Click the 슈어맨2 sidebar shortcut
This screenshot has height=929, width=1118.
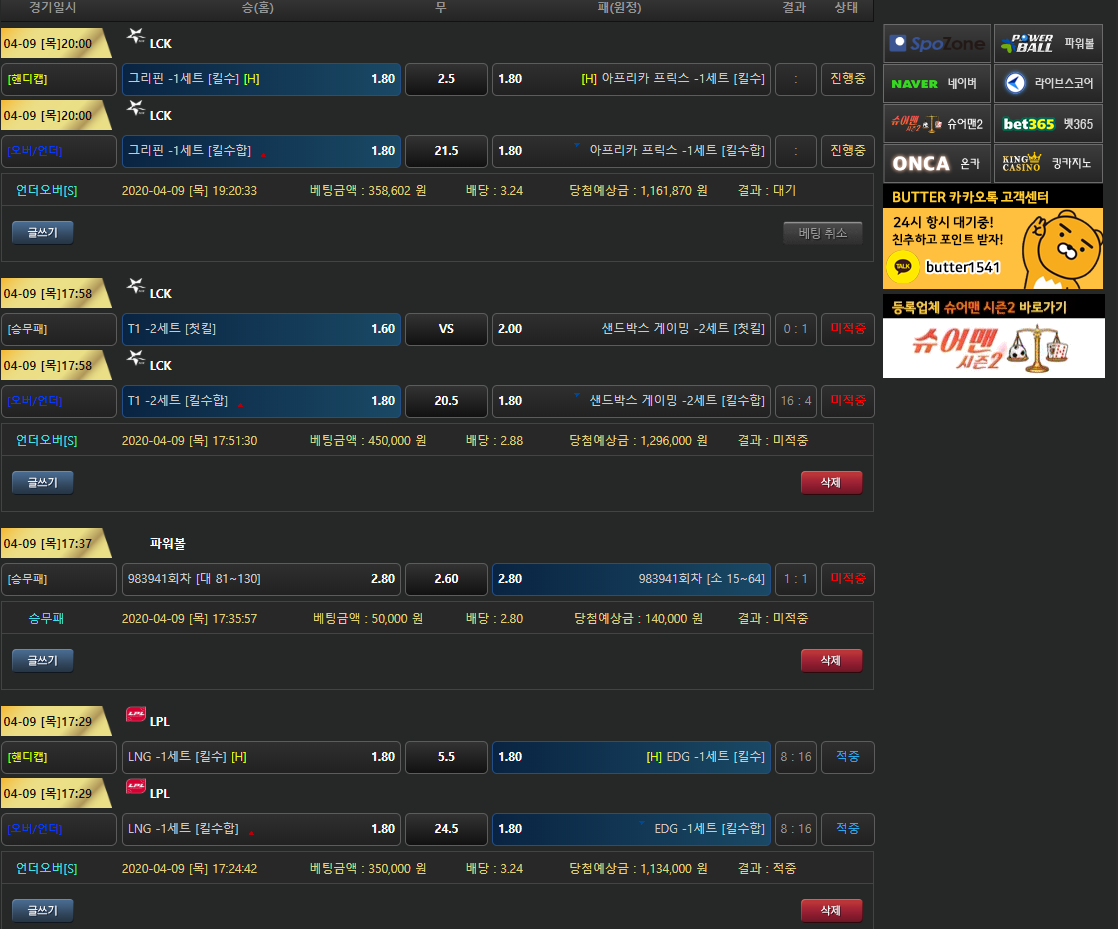(937, 123)
